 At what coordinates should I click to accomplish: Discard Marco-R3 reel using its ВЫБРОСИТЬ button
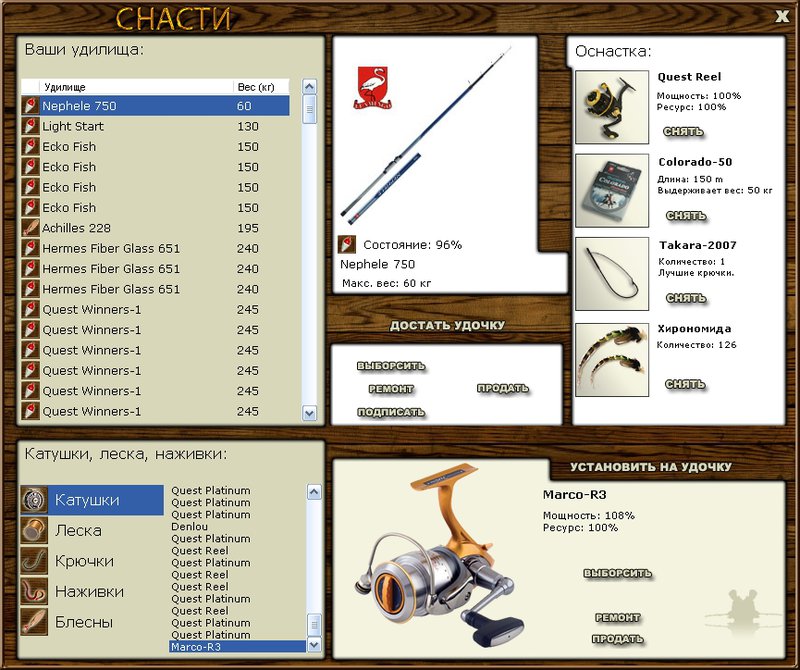617,573
